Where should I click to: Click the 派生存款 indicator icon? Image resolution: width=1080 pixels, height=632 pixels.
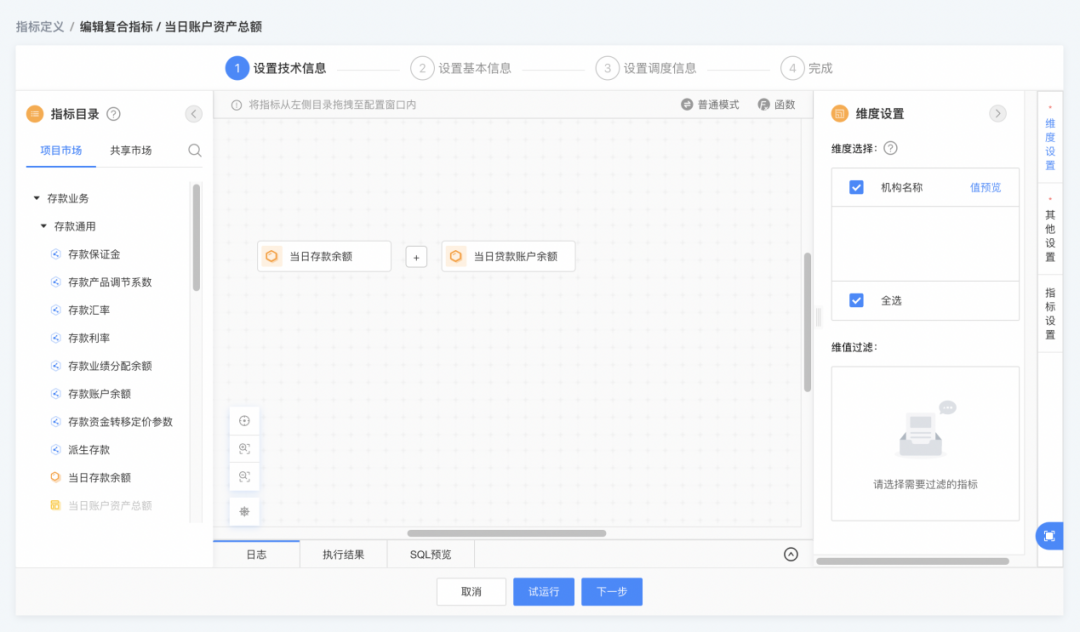point(56,450)
